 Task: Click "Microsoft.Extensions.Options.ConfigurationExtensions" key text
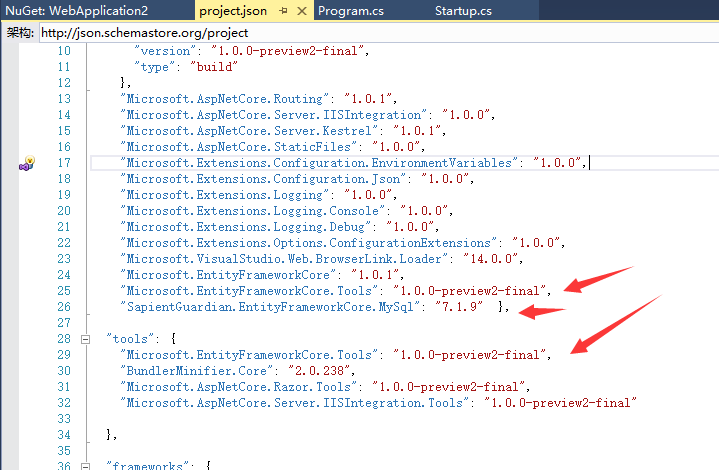click(x=309, y=243)
